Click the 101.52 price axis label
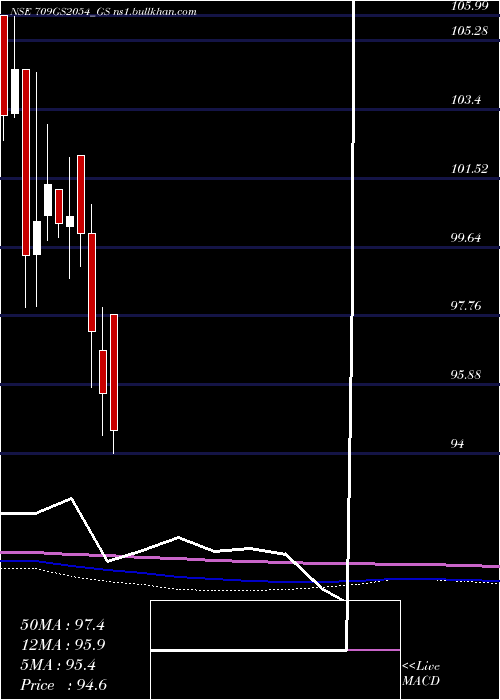The height and width of the screenshot is (700, 500). point(469,169)
